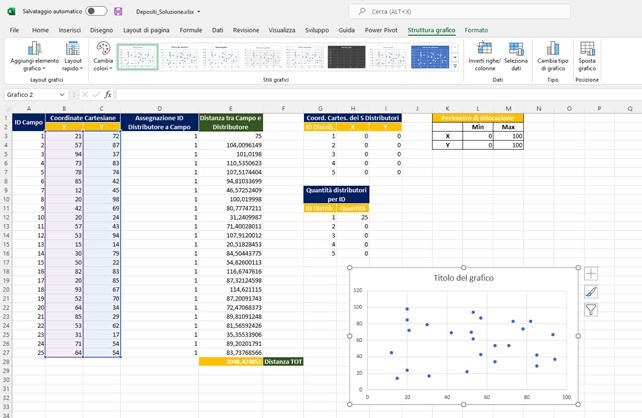This screenshot has height=418, width=642.
Task: Click the Cerca search box
Action: click(x=459, y=11)
